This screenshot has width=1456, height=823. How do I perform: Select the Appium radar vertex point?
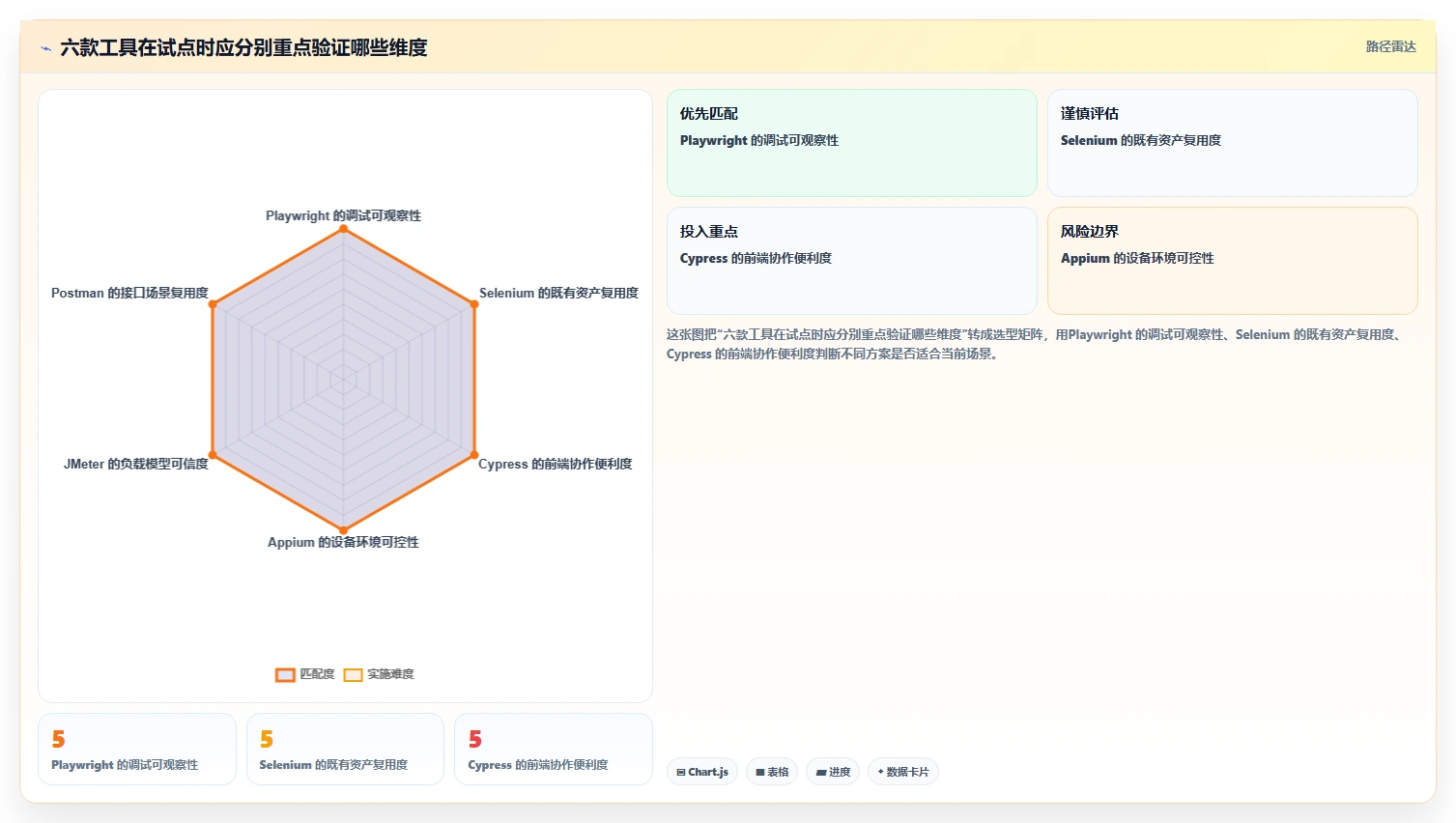click(x=343, y=530)
